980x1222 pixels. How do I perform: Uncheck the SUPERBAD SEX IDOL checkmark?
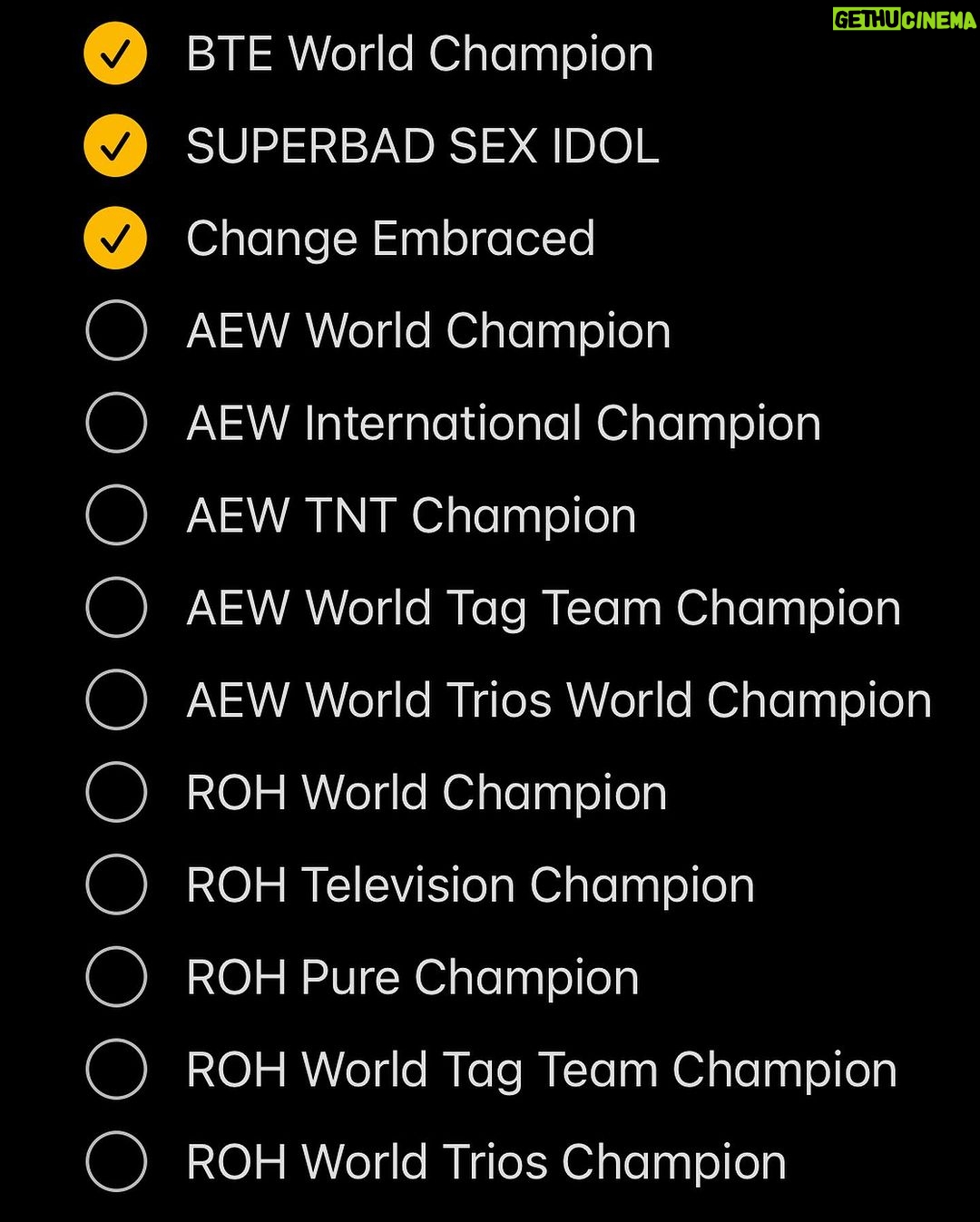click(x=115, y=146)
